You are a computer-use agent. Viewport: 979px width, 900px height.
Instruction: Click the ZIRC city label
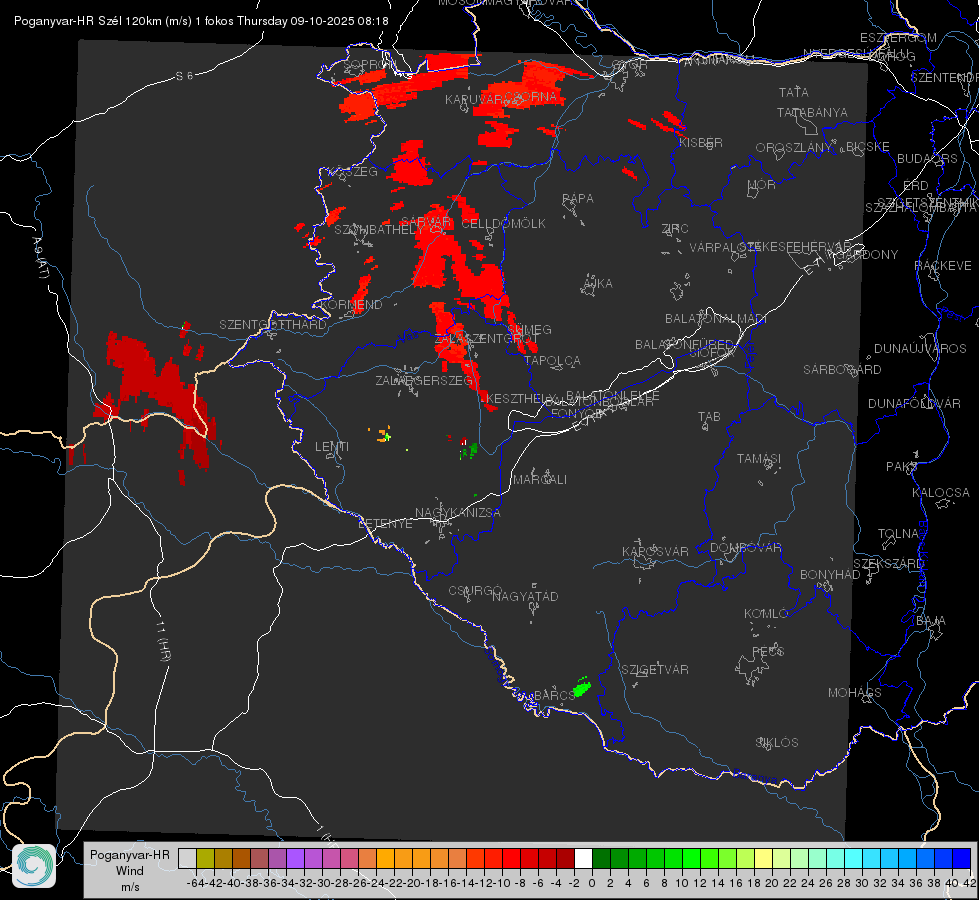[x=675, y=229]
